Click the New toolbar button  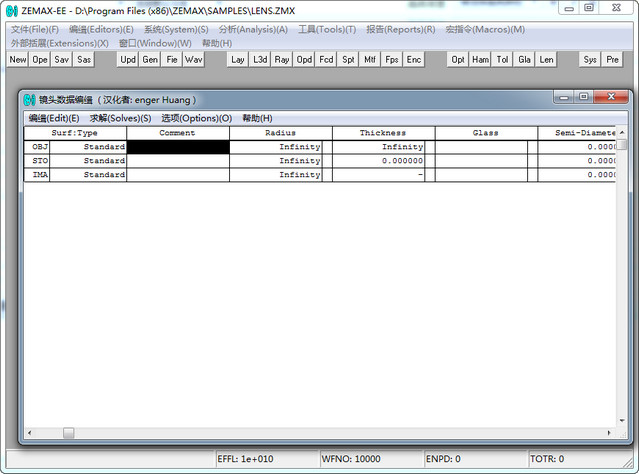coord(18,60)
